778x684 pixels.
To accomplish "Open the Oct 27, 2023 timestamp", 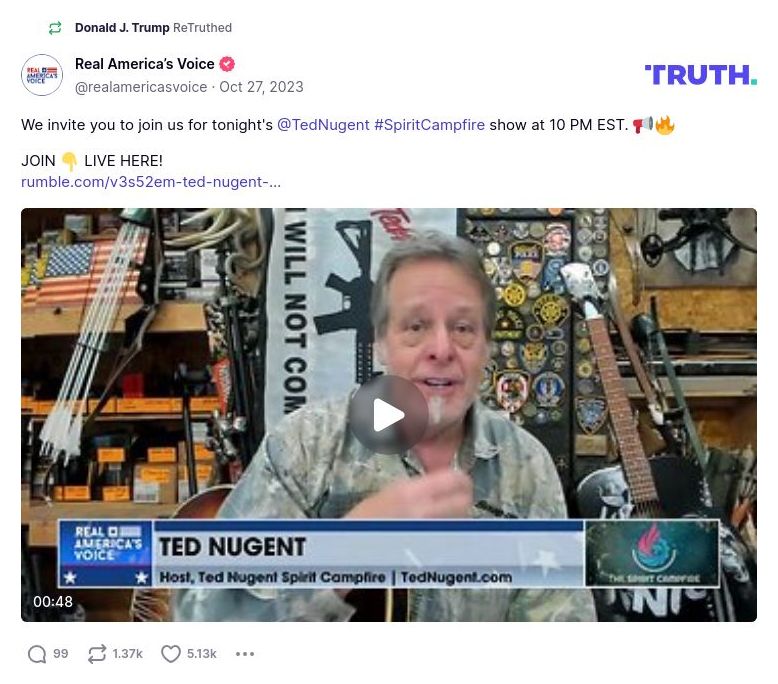I will pos(261,87).
